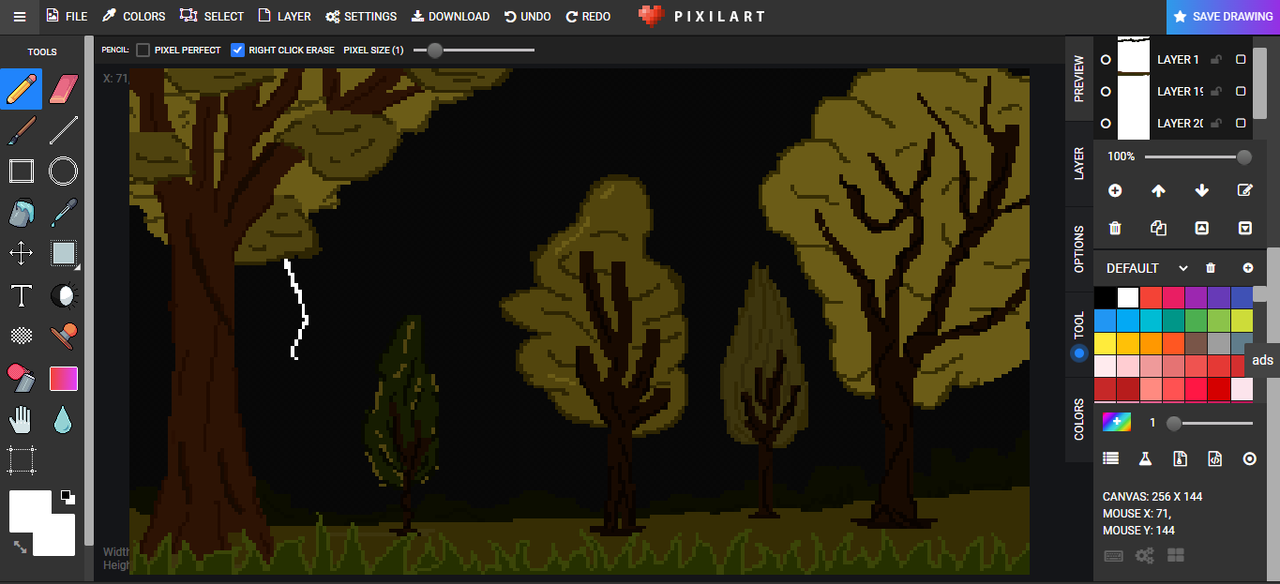This screenshot has height=584, width=1280.
Task: Expand the Default palette dropdown
Action: (1183, 268)
